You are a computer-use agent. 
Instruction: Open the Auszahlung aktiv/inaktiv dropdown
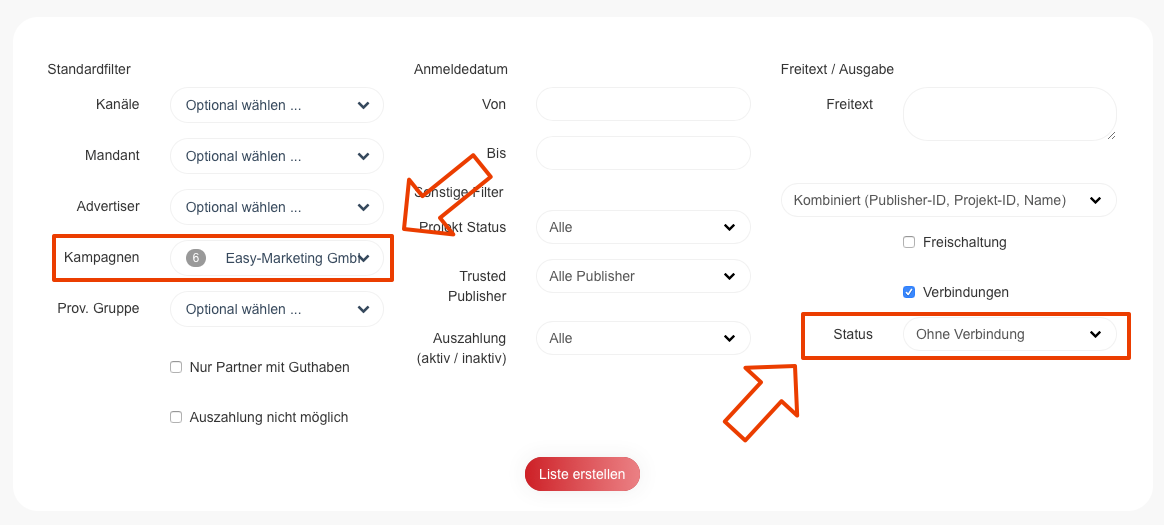pos(643,338)
